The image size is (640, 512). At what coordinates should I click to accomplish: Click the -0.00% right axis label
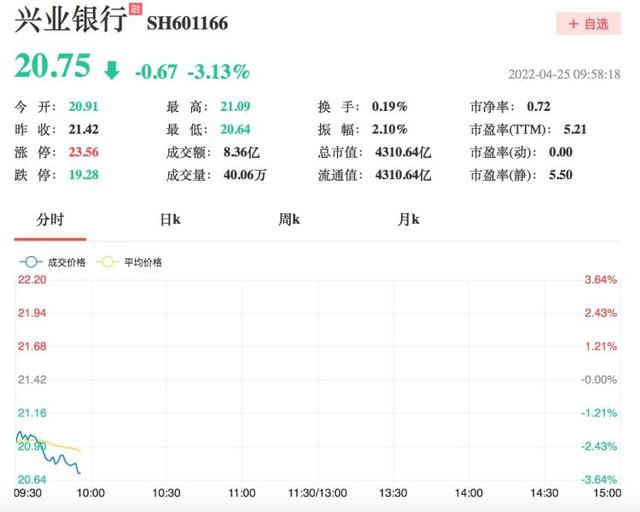599,380
